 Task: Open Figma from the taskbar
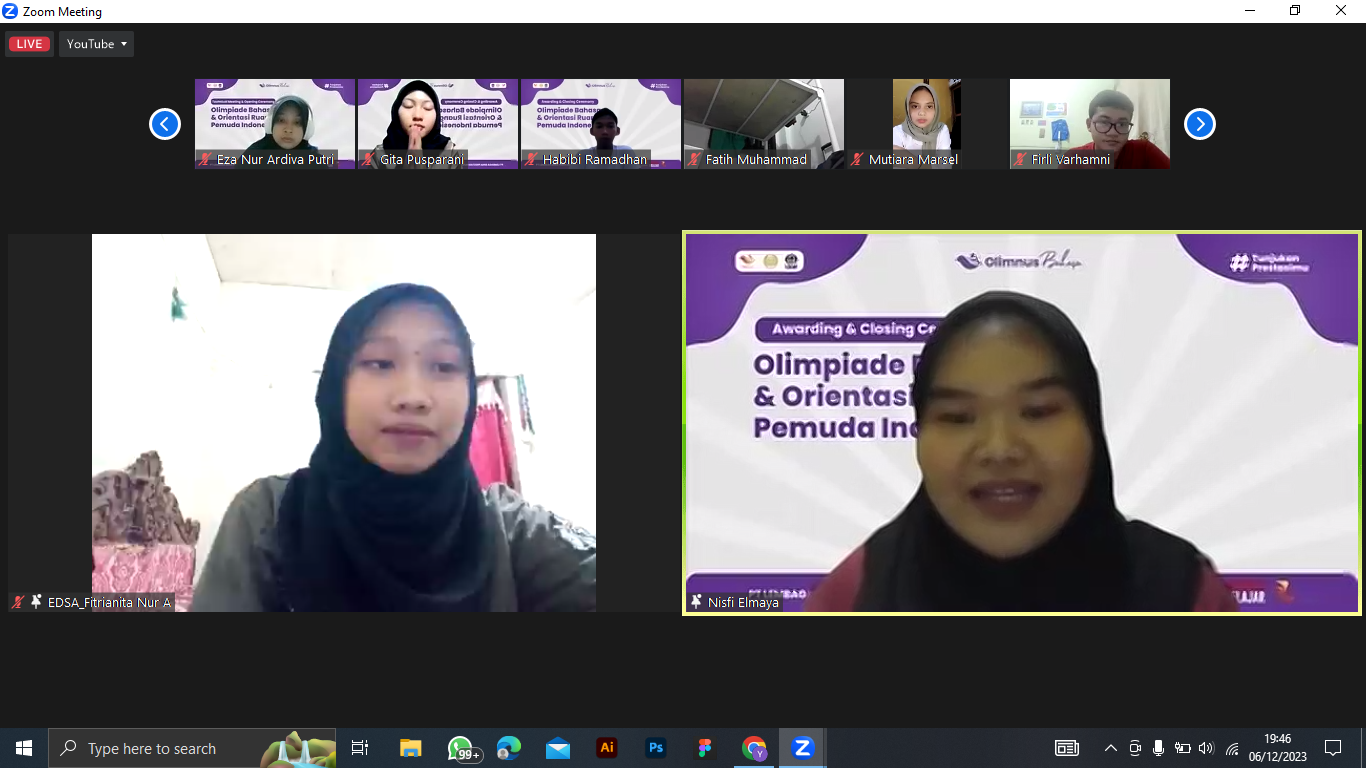pyautogui.click(x=705, y=748)
